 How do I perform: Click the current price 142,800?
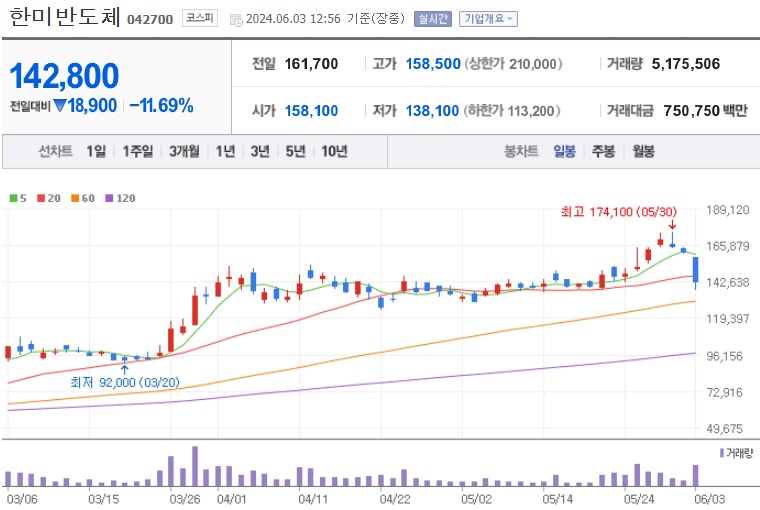pyautogui.click(x=64, y=76)
